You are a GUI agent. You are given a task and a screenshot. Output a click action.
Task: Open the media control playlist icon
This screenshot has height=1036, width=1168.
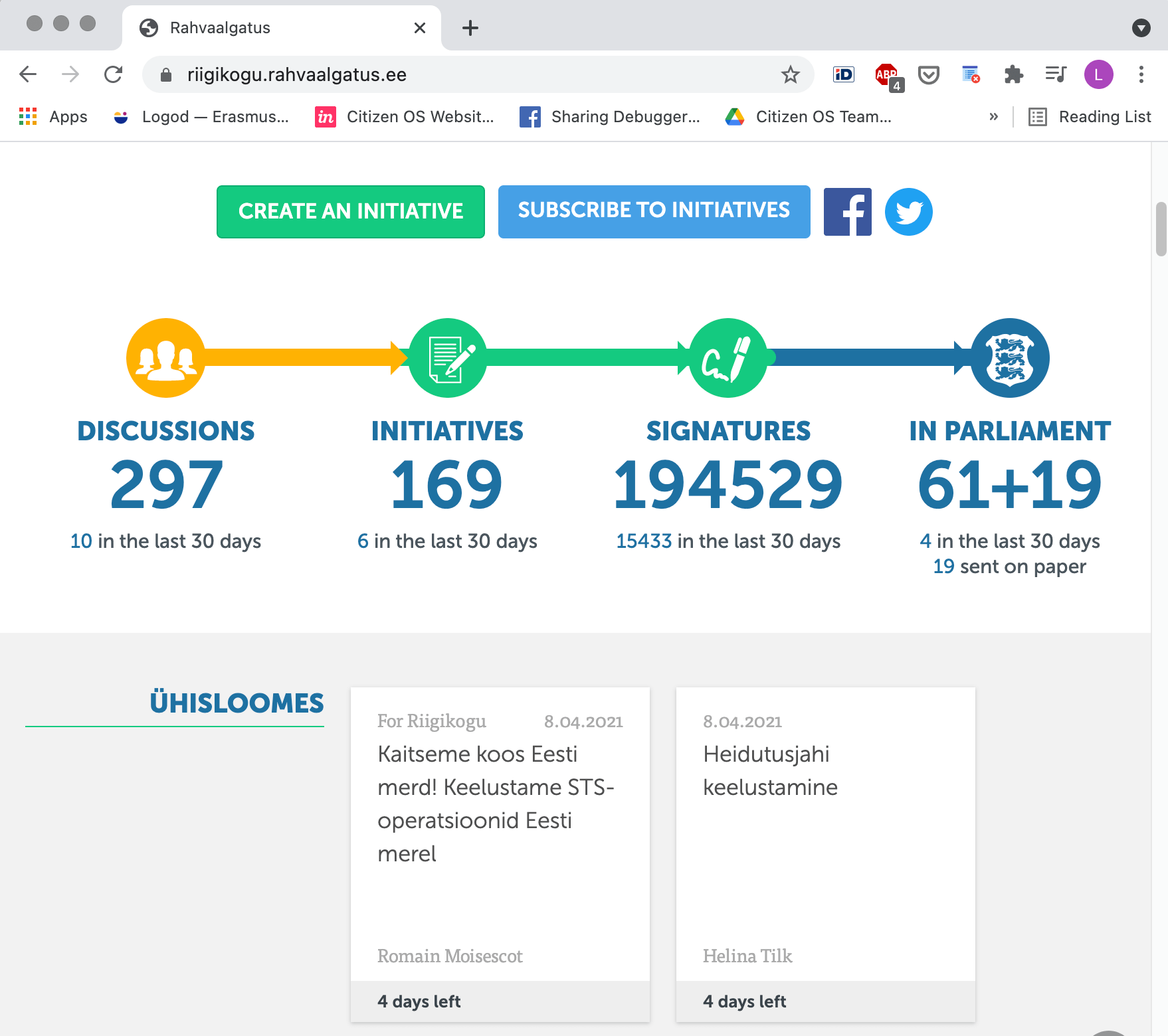[1056, 74]
